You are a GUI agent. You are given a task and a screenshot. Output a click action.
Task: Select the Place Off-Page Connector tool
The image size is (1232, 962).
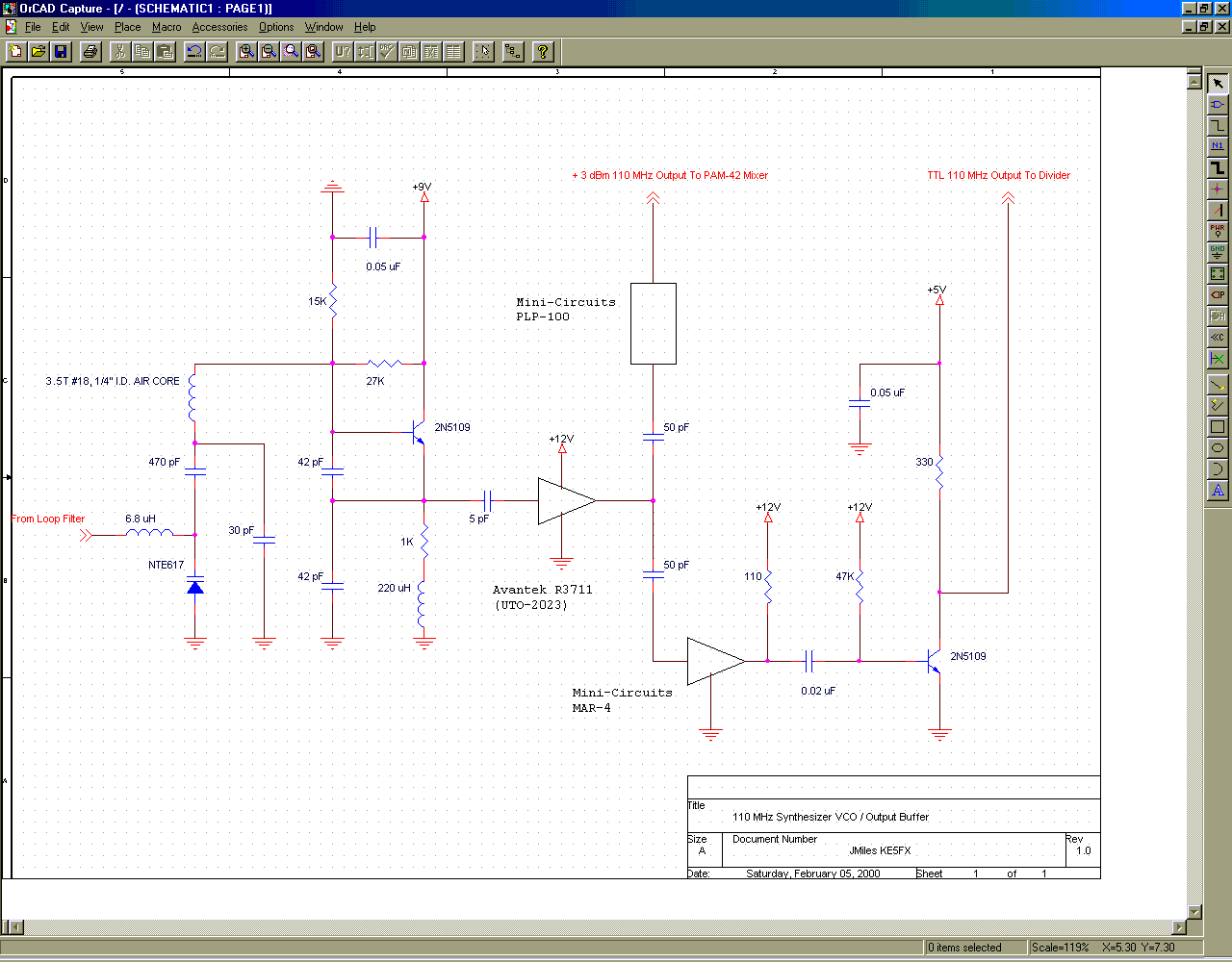tap(1218, 337)
